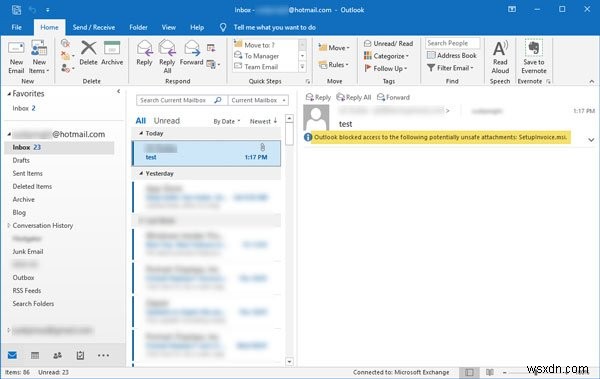
Task: Show more navigation options (three dots)
Action: pyautogui.click(x=103, y=356)
